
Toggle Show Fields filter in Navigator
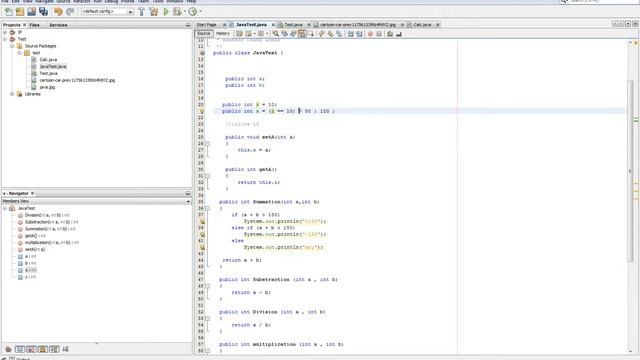tap(20, 349)
